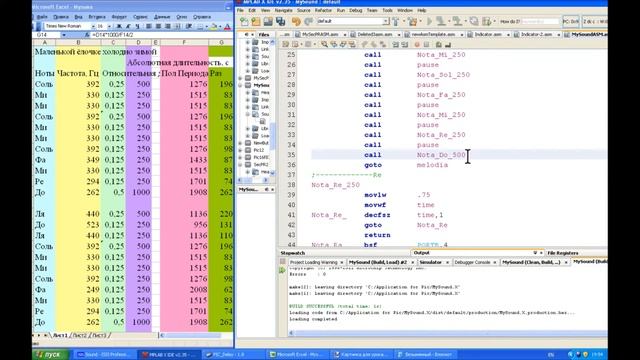
Task: Click Uncomment icon at end of editor toolbar
Action: tap(448, 44)
